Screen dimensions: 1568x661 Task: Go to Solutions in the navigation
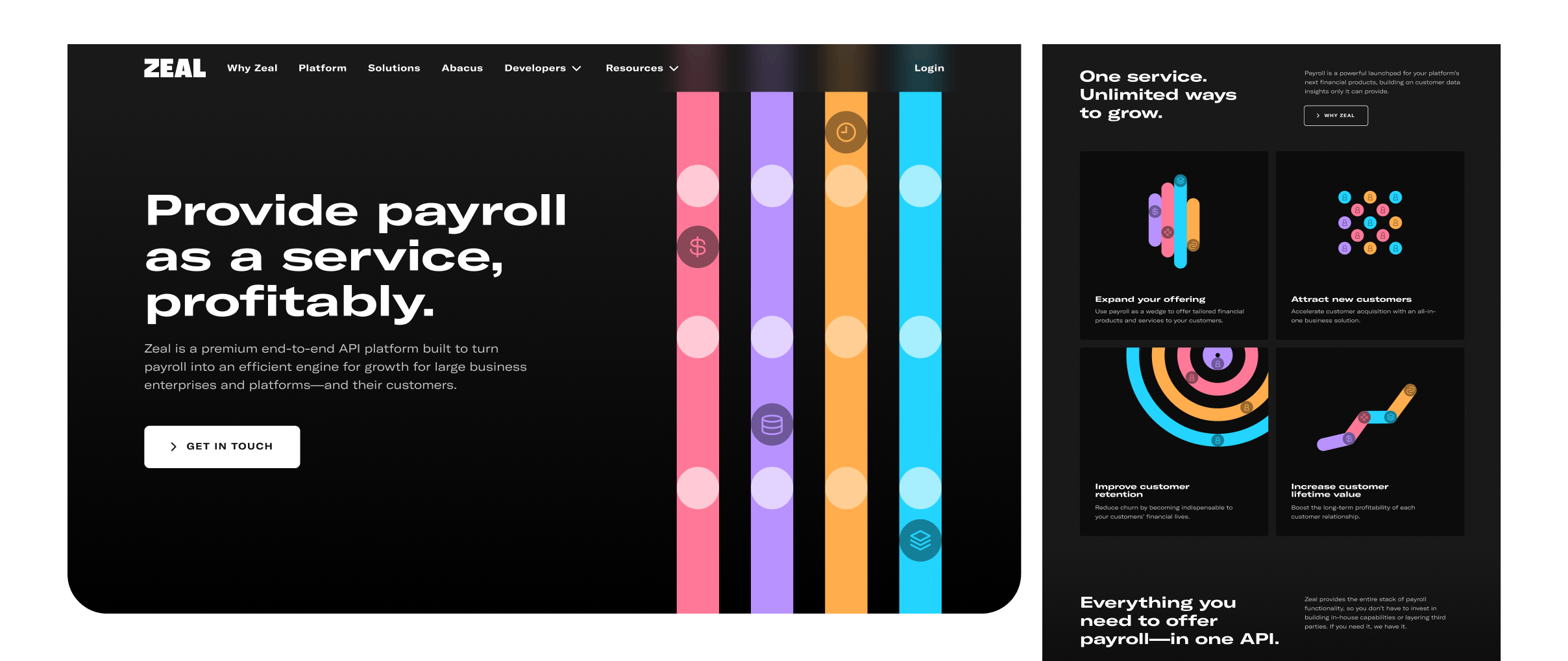coord(394,68)
